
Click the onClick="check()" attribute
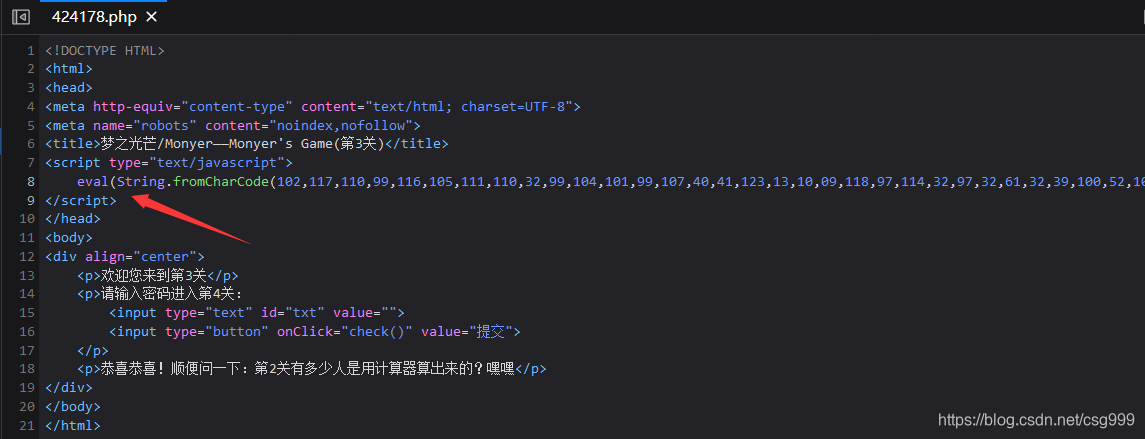345,332
